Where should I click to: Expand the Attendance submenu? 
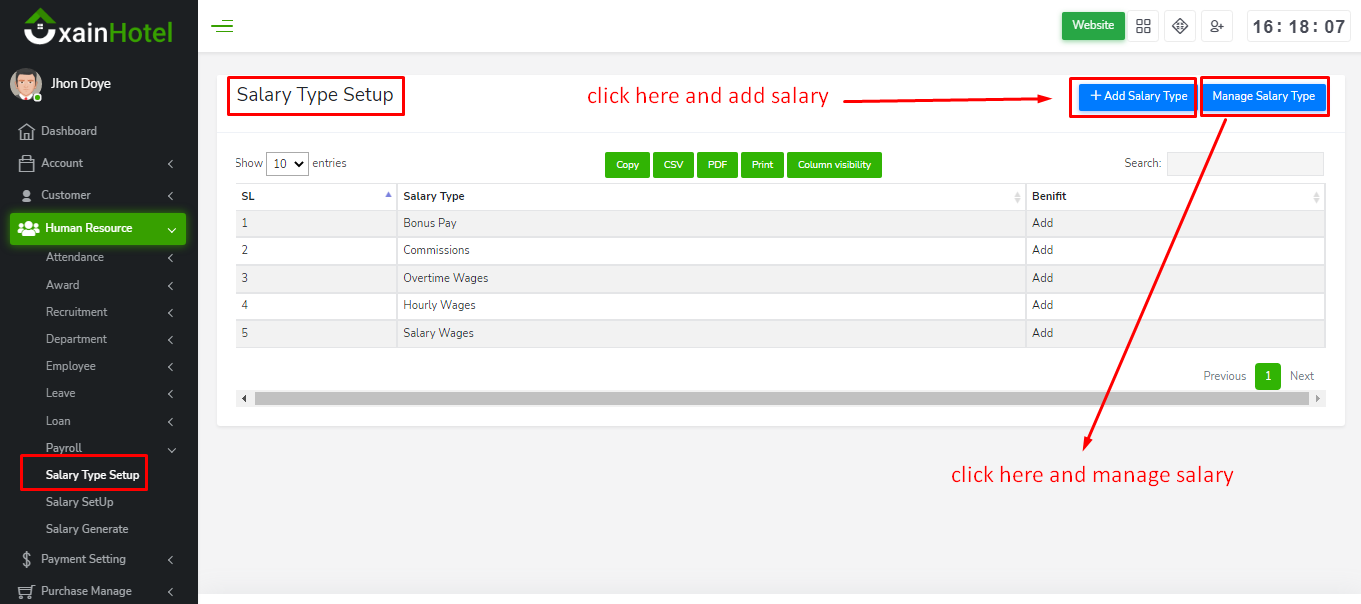pyautogui.click(x=108, y=257)
